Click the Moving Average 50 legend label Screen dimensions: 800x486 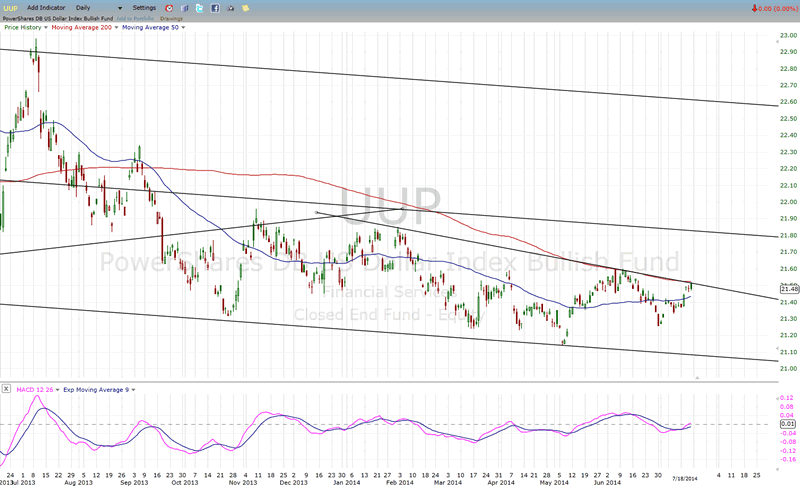pyautogui.click(x=151, y=28)
